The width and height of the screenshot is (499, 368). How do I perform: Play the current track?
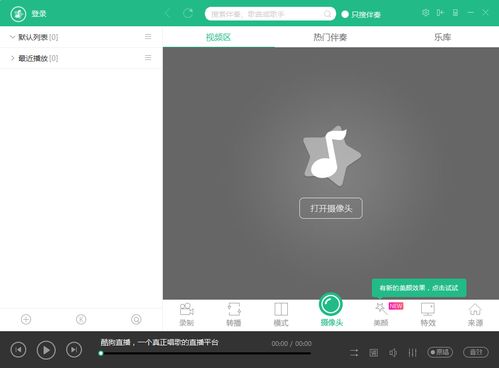click(x=46, y=350)
